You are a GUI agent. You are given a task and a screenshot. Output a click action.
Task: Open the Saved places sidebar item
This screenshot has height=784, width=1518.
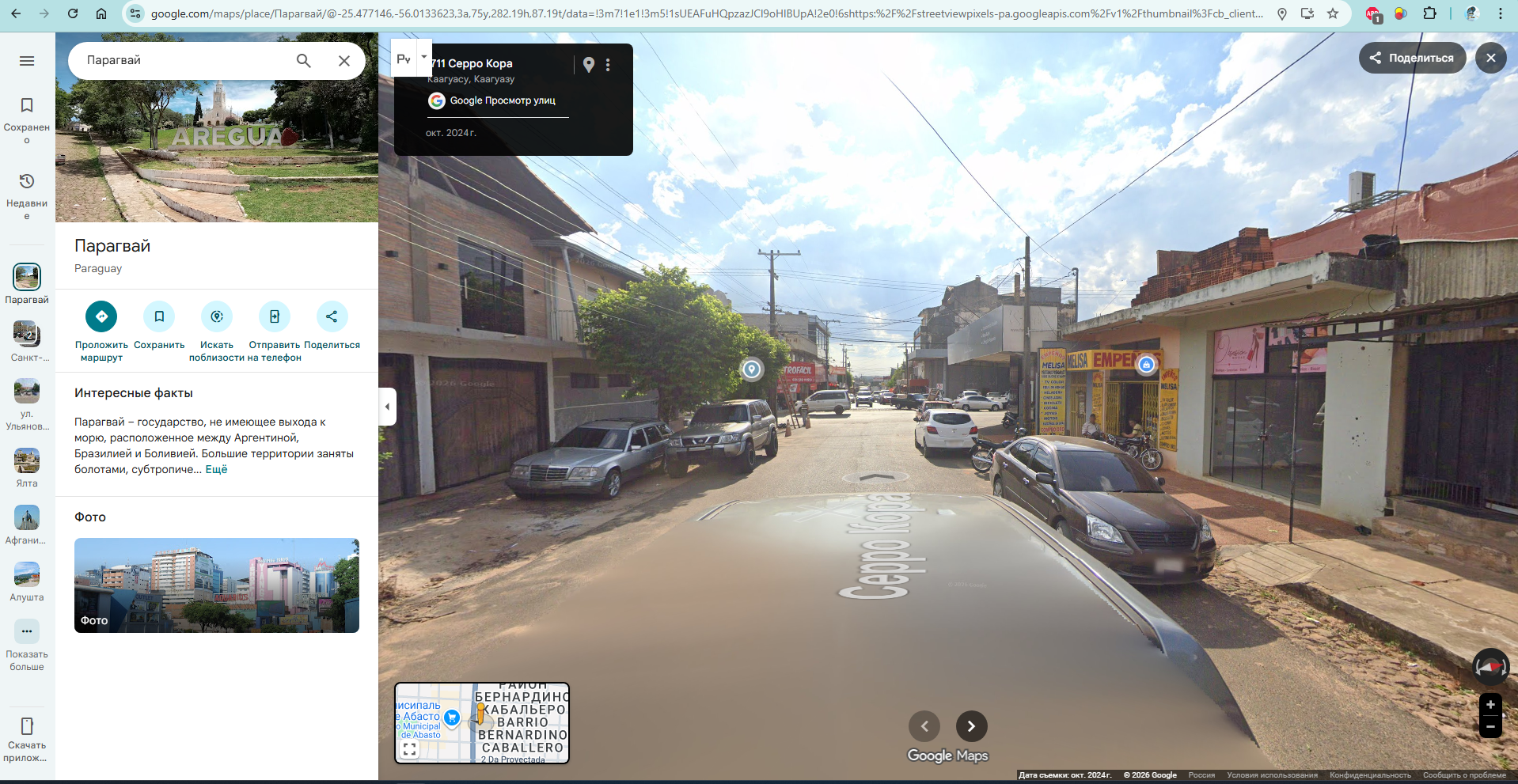tap(27, 119)
